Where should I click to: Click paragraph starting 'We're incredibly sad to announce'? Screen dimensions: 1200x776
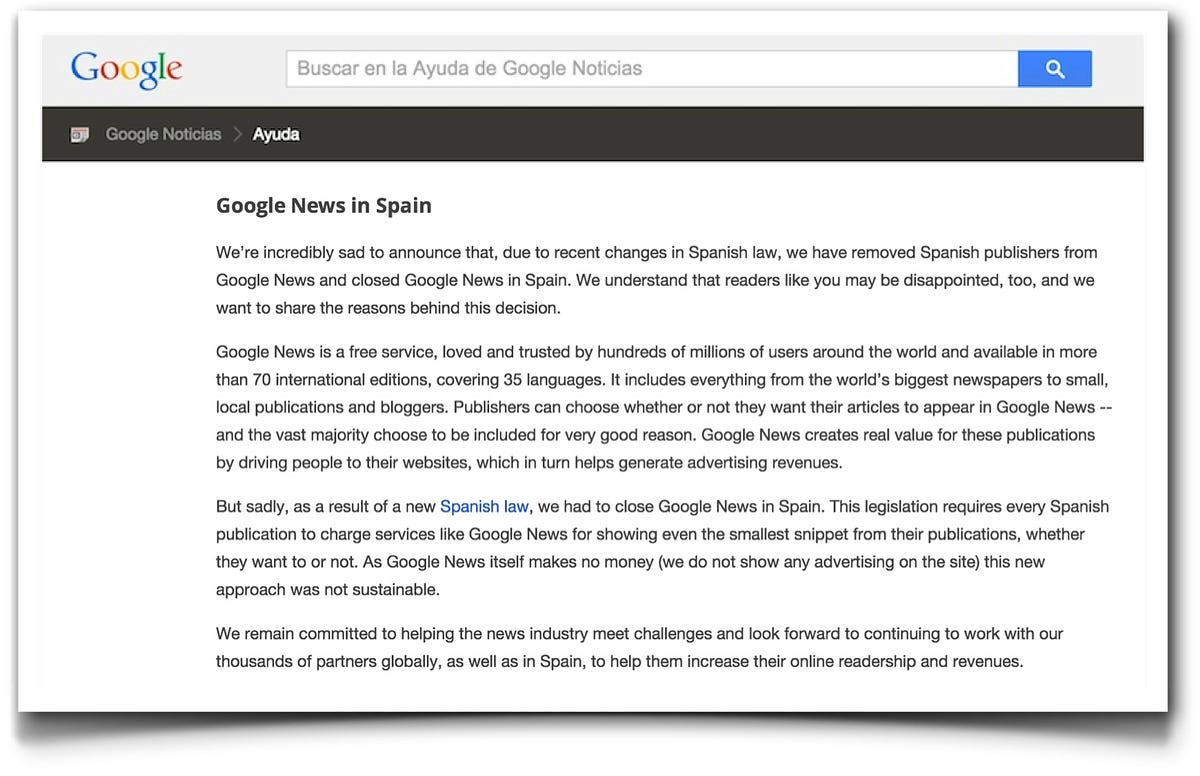[x=656, y=280]
